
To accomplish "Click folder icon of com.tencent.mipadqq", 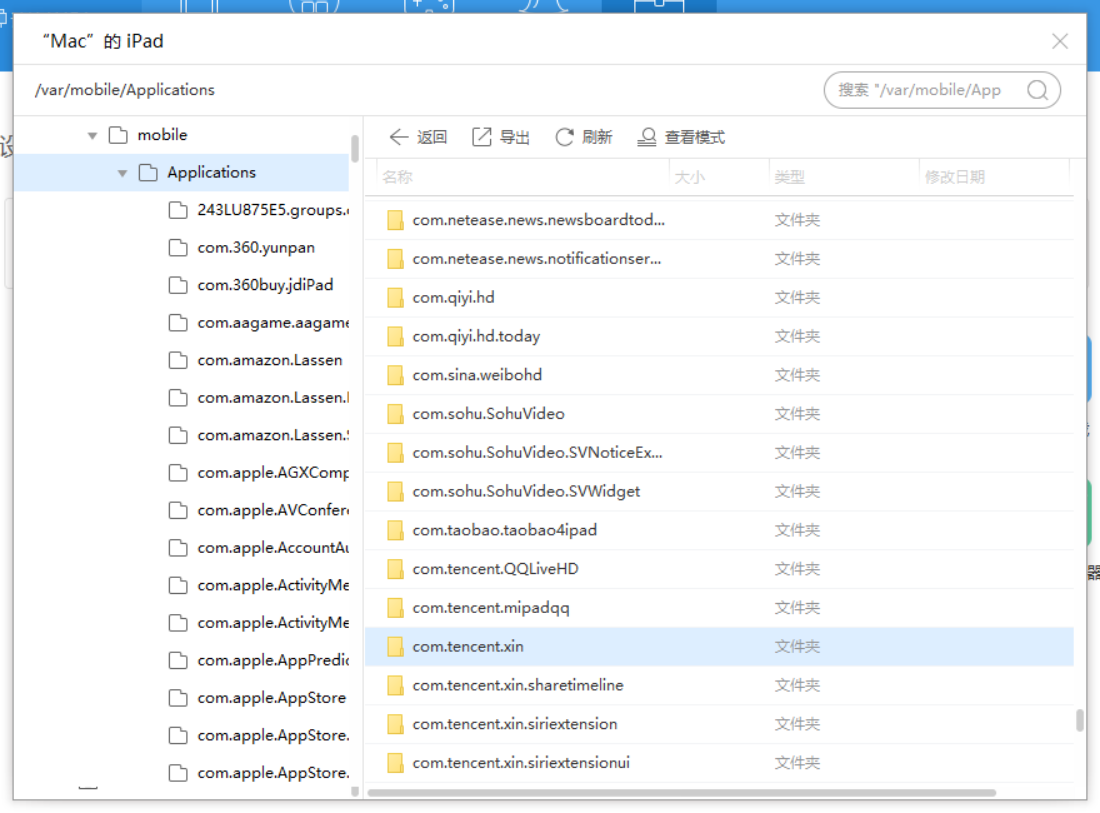I will pyautogui.click(x=396, y=607).
